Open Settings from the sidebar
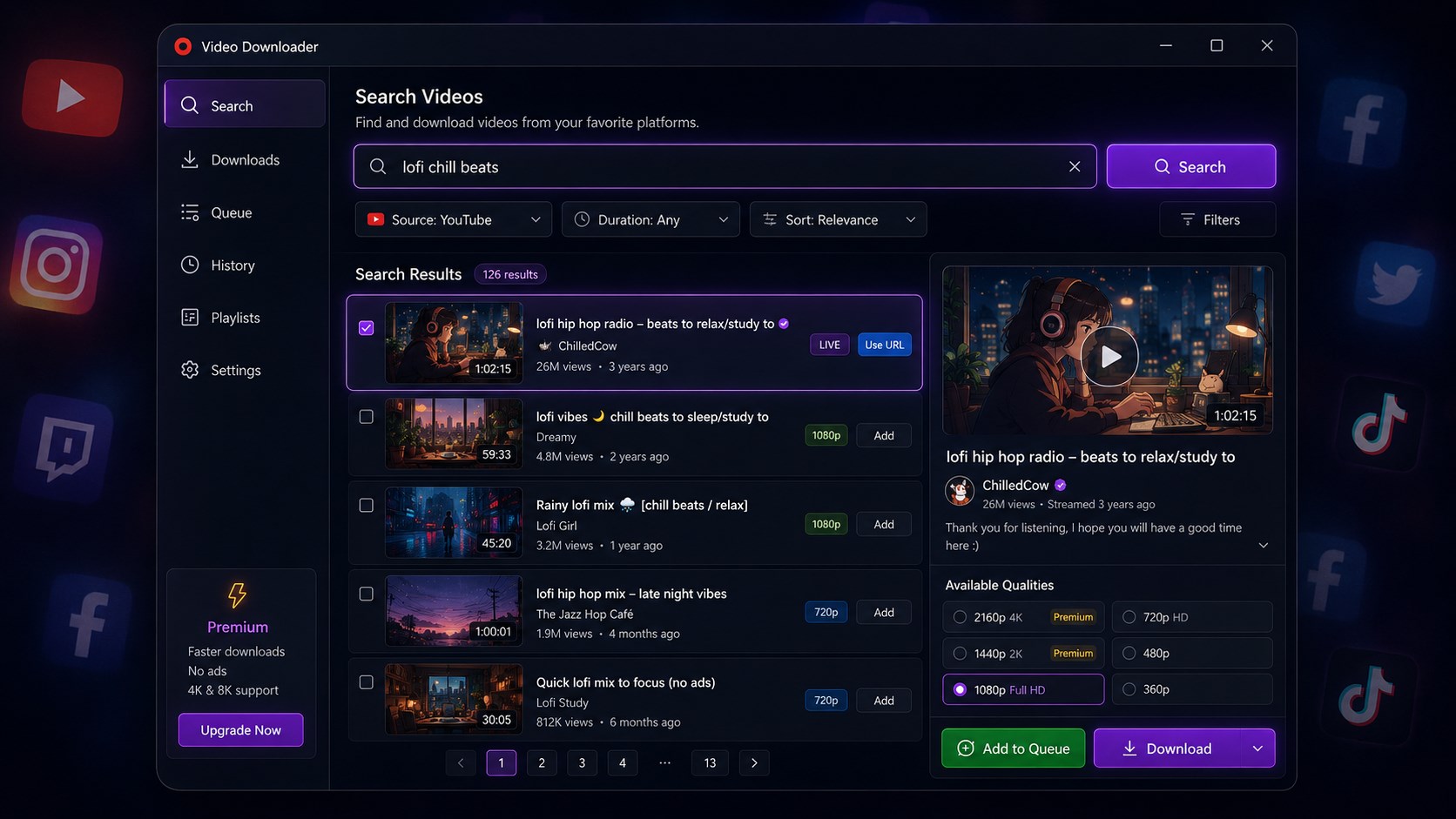 (x=245, y=370)
